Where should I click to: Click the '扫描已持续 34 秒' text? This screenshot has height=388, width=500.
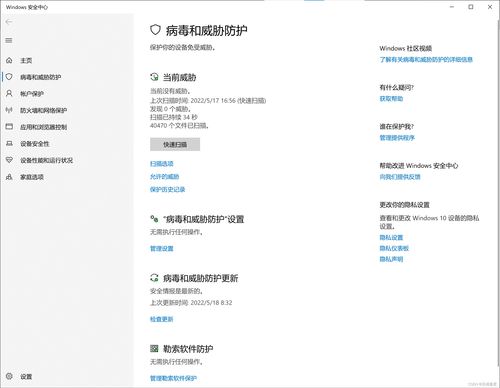click(174, 117)
